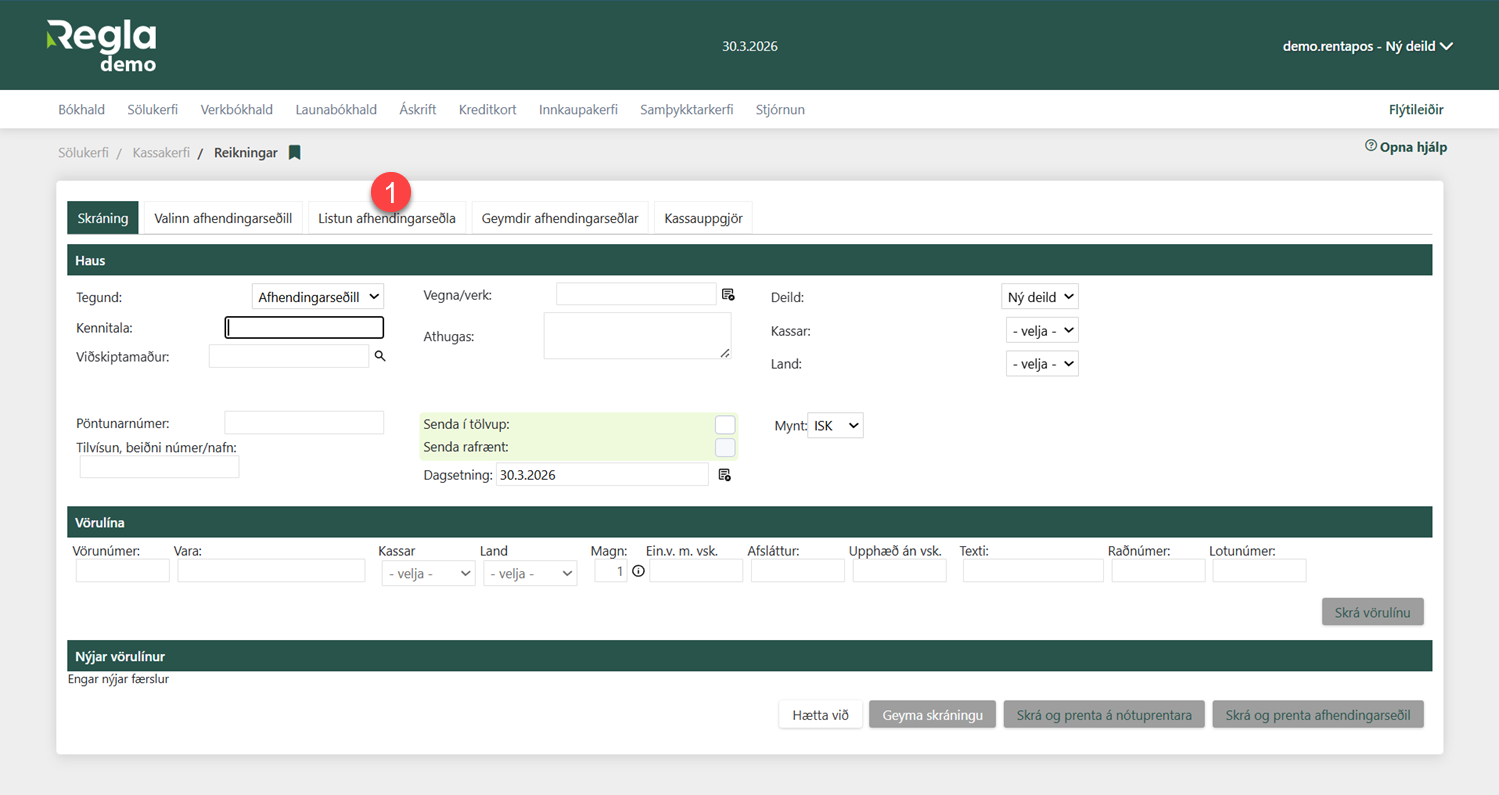Click the customer search magnifier icon
Image resolution: width=1499 pixels, height=795 pixels.
(380, 356)
